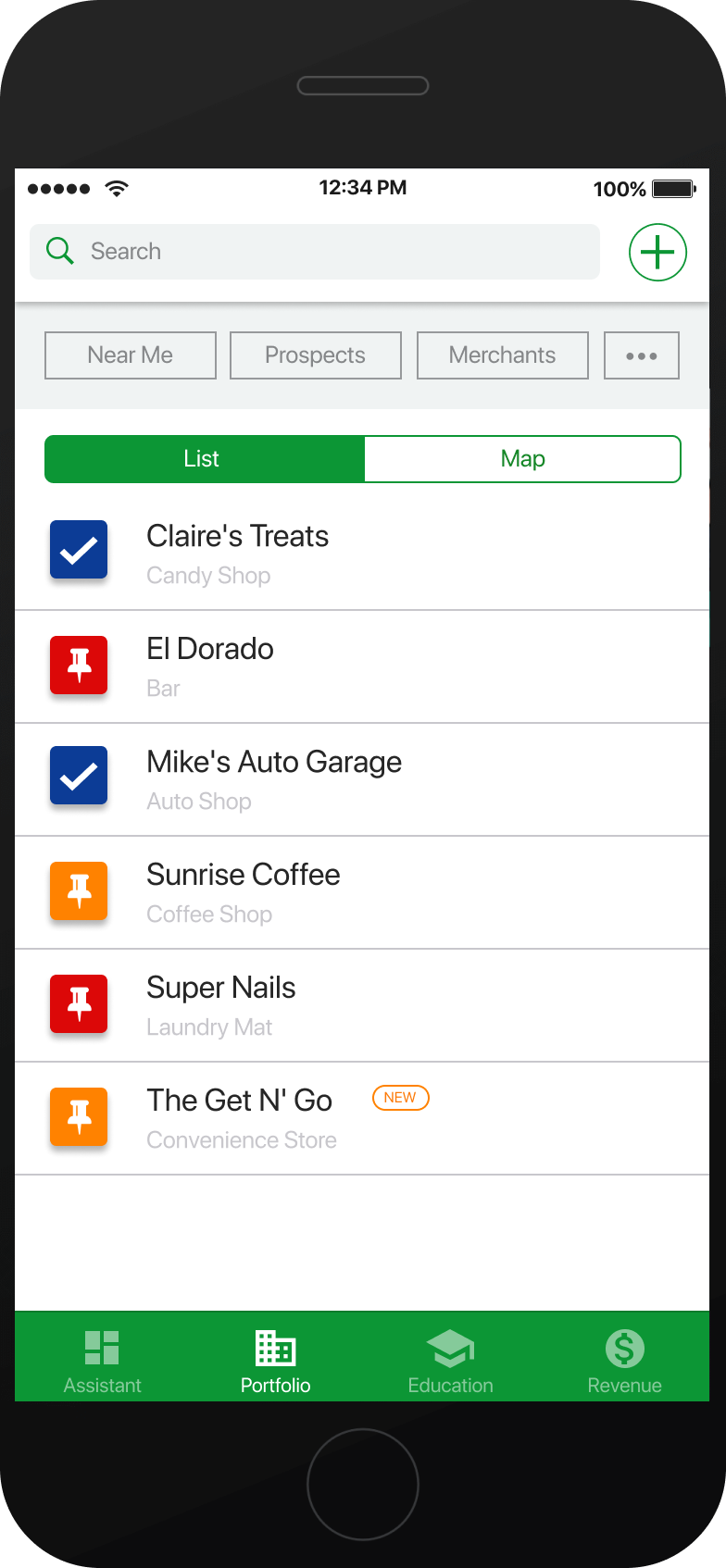The image size is (726, 1568).
Task: Click the magnifying glass search icon
Action: point(60,251)
